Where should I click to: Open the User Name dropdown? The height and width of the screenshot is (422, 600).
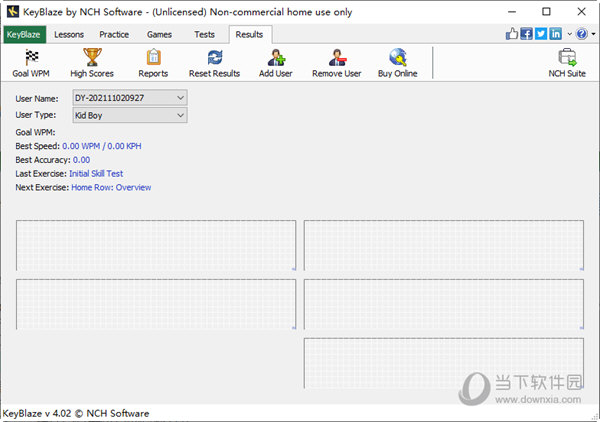(130, 98)
